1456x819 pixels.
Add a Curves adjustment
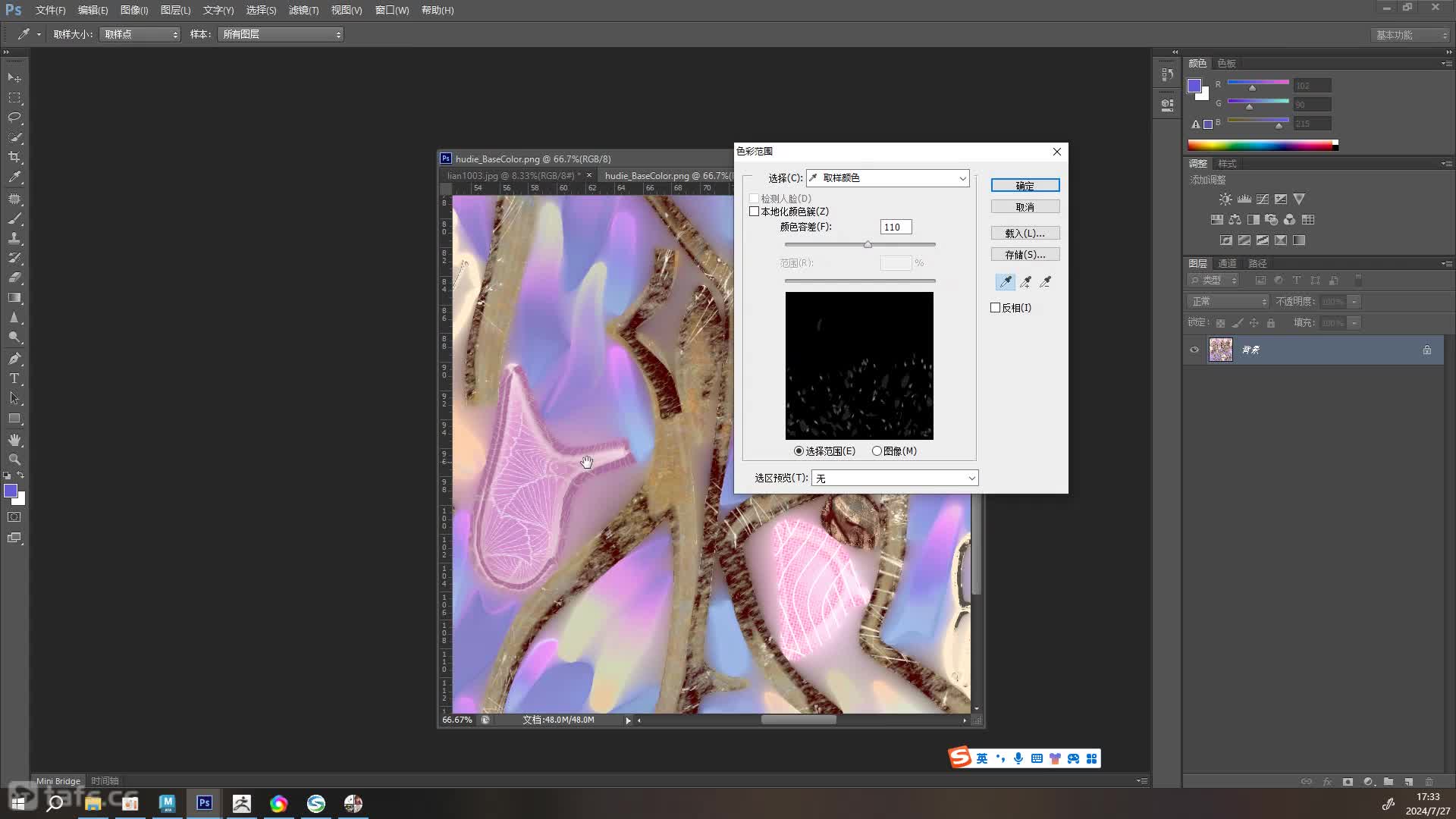coord(1263,199)
